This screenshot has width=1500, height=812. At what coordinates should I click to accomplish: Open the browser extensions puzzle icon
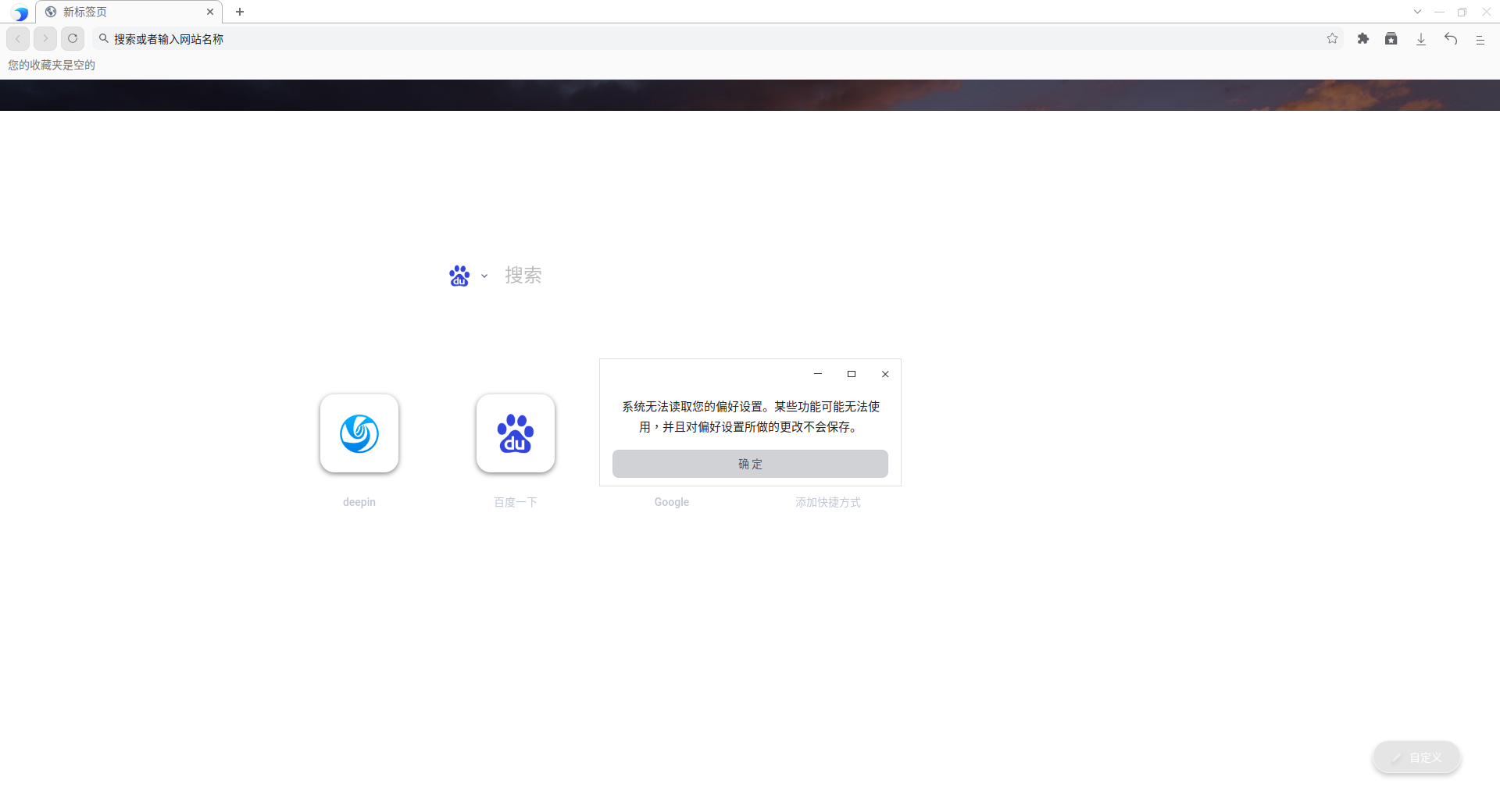pos(1363,38)
